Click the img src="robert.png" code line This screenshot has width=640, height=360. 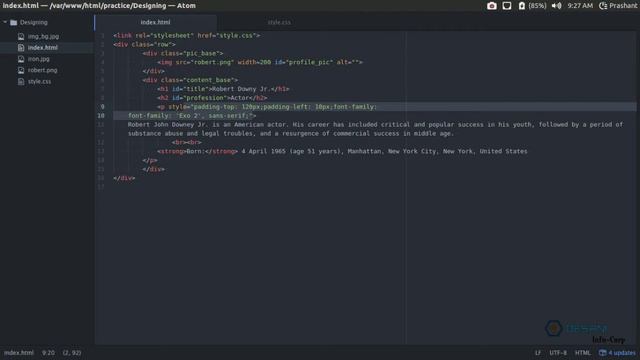click(260, 62)
